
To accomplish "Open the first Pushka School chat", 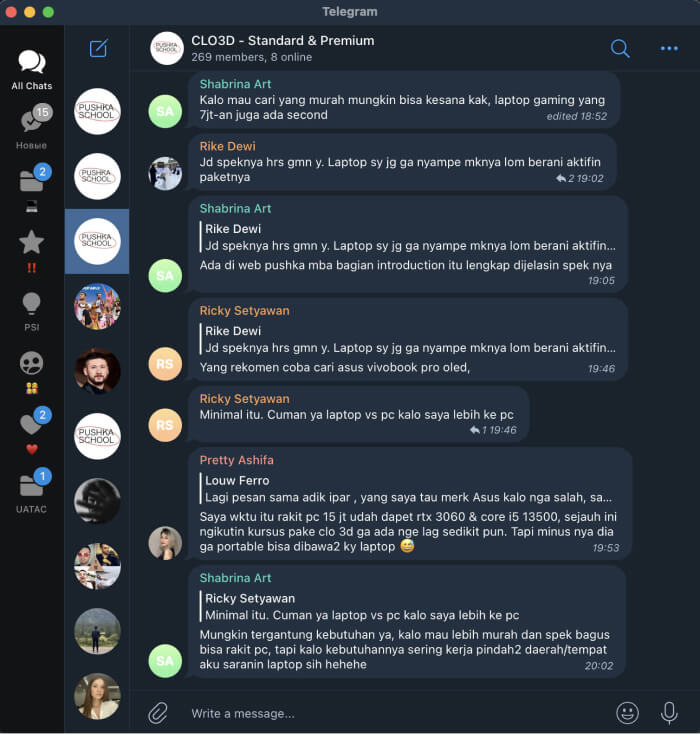I will coord(97,111).
